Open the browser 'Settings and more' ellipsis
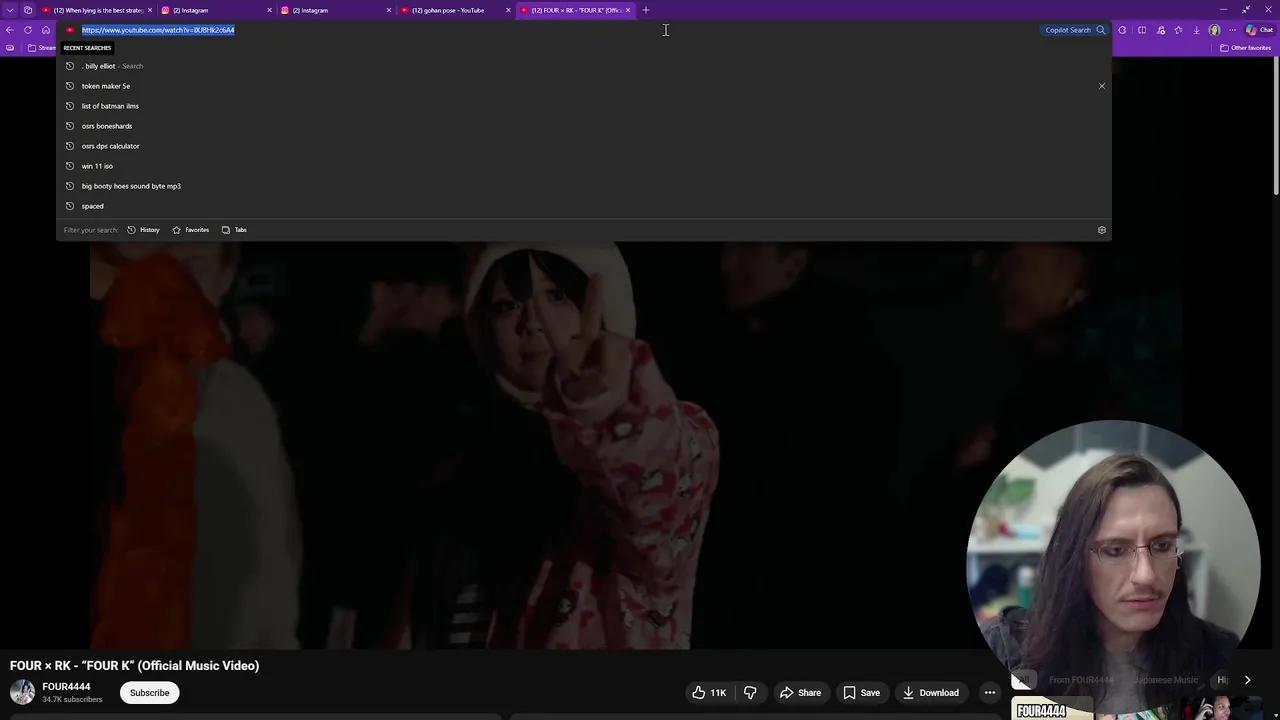Screen dimensions: 1280x720 [1232, 30]
